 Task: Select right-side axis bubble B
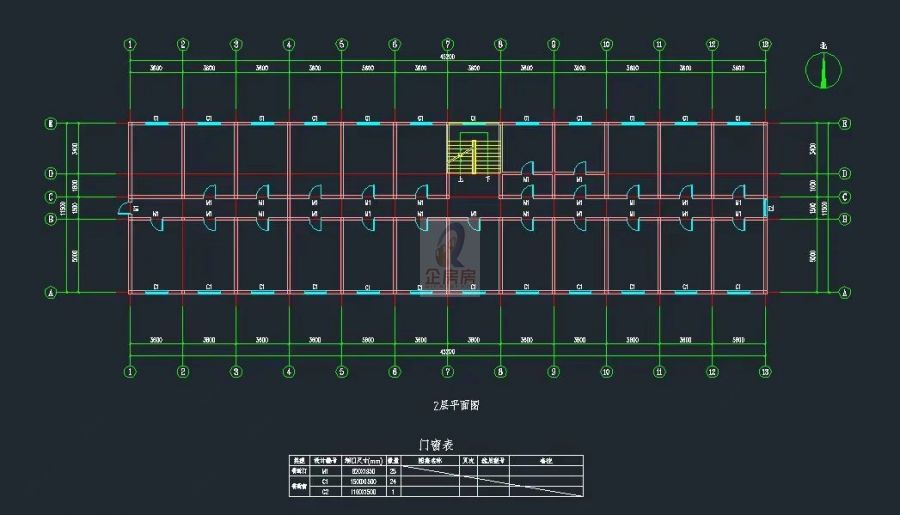[x=845, y=219]
